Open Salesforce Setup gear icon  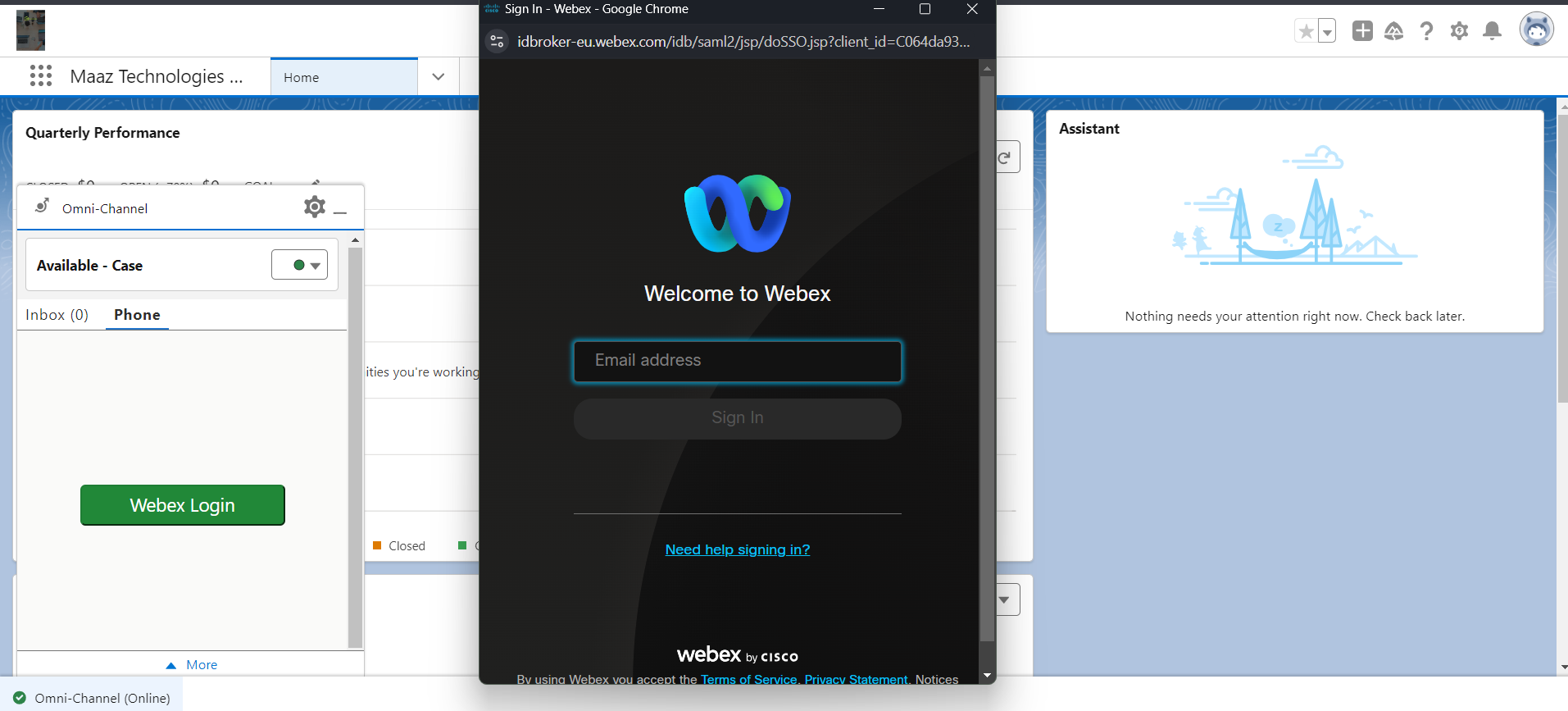(x=1460, y=31)
